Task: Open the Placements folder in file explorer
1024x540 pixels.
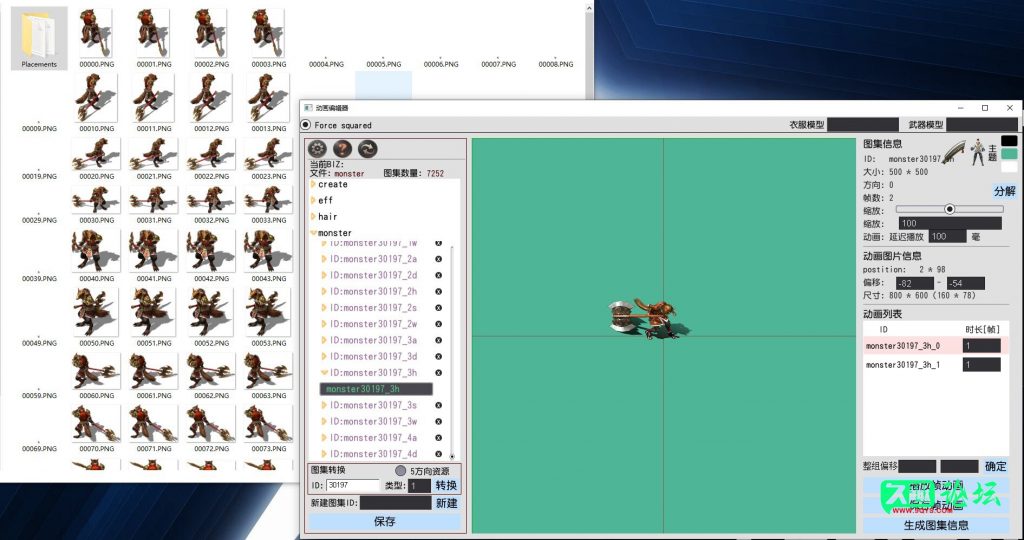Action: 39,39
